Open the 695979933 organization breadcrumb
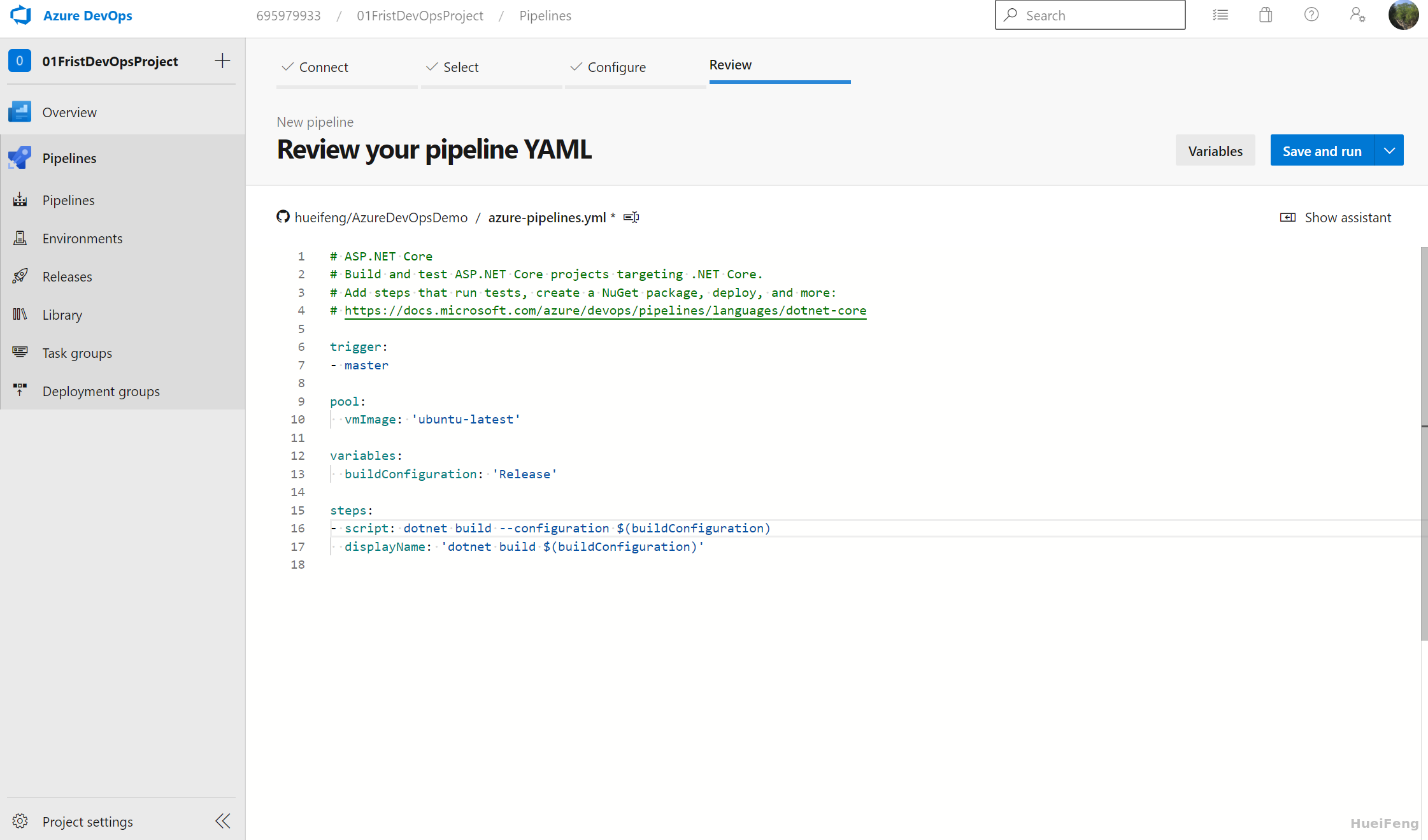This screenshot has width=1428, height=840. click(289, 15)
